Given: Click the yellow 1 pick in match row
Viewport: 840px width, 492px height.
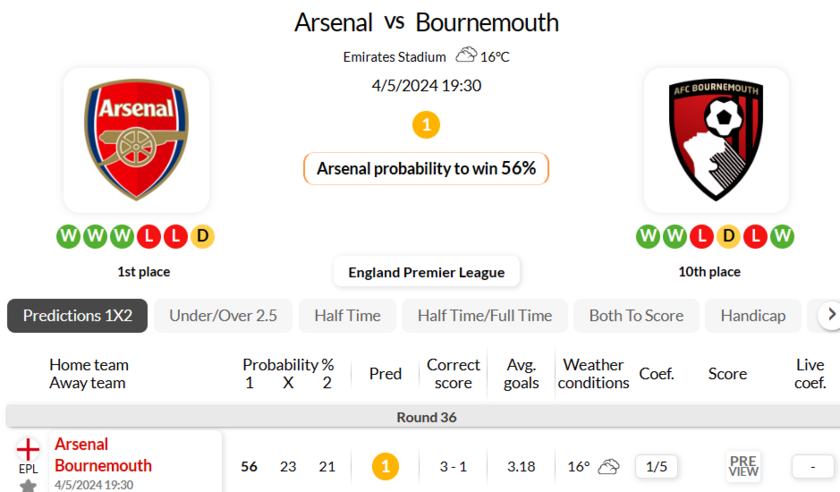Looking at the screenshot, I should (x=385, y=466).
